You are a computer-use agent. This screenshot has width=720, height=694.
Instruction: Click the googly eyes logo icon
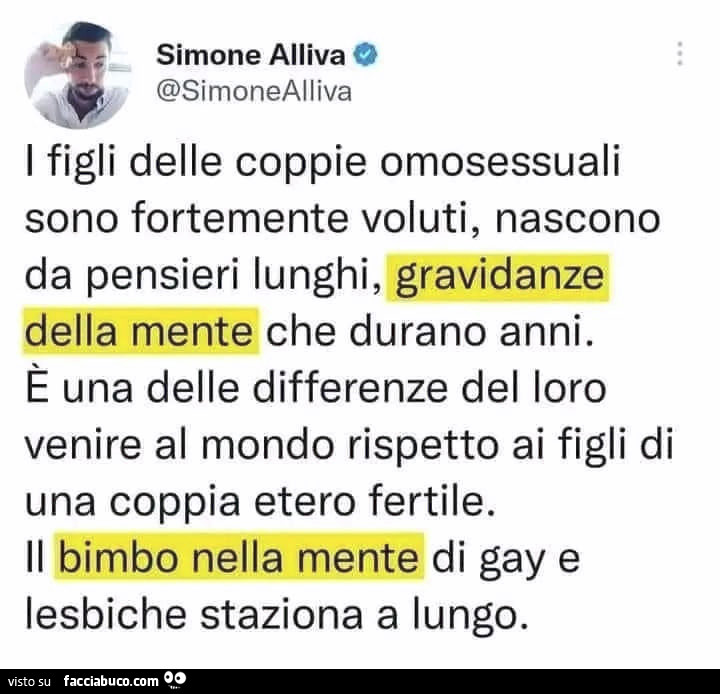tap(175, 680)
